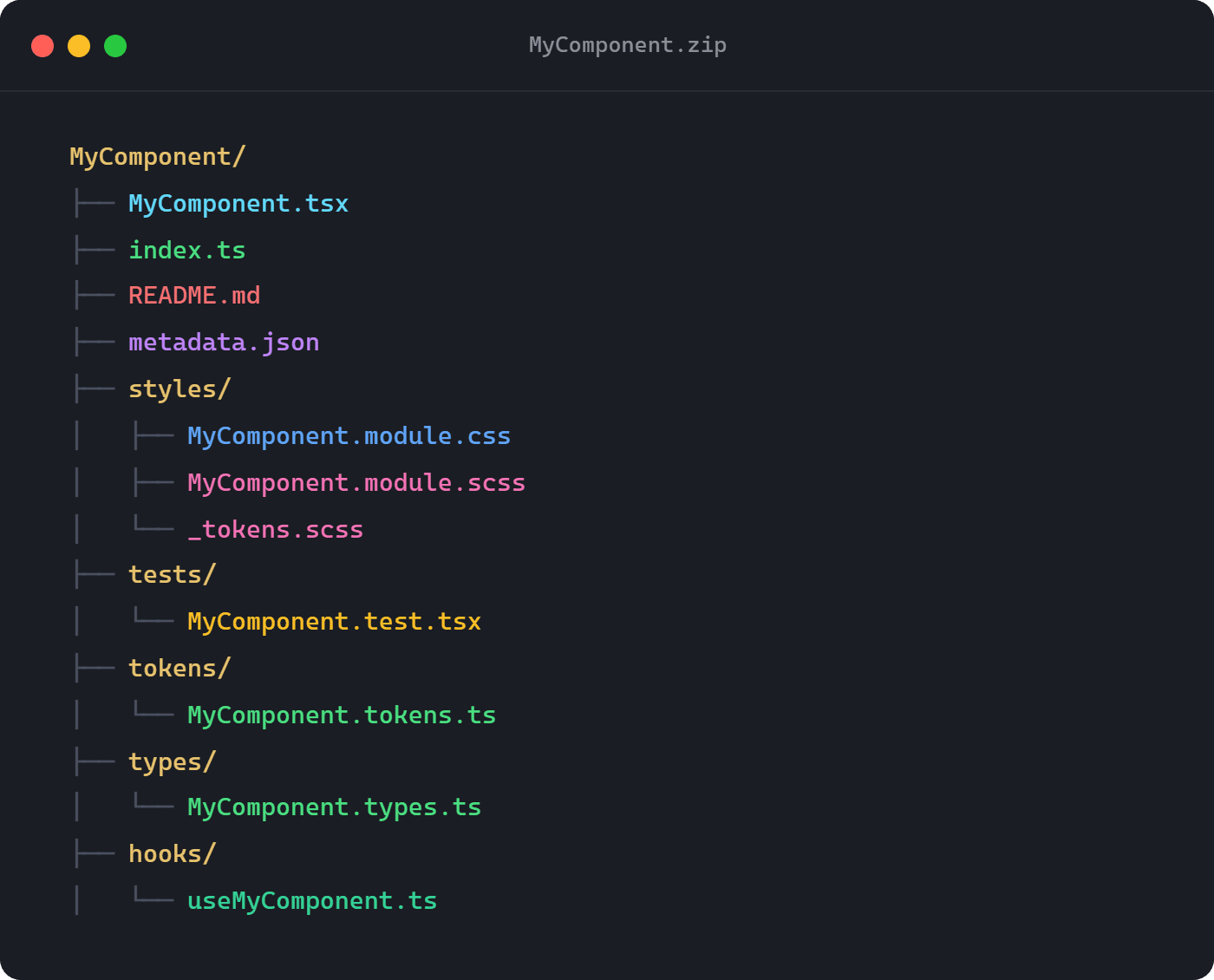Click MyComponent.test.tsx in tests folder

click(x=334, y=621)
